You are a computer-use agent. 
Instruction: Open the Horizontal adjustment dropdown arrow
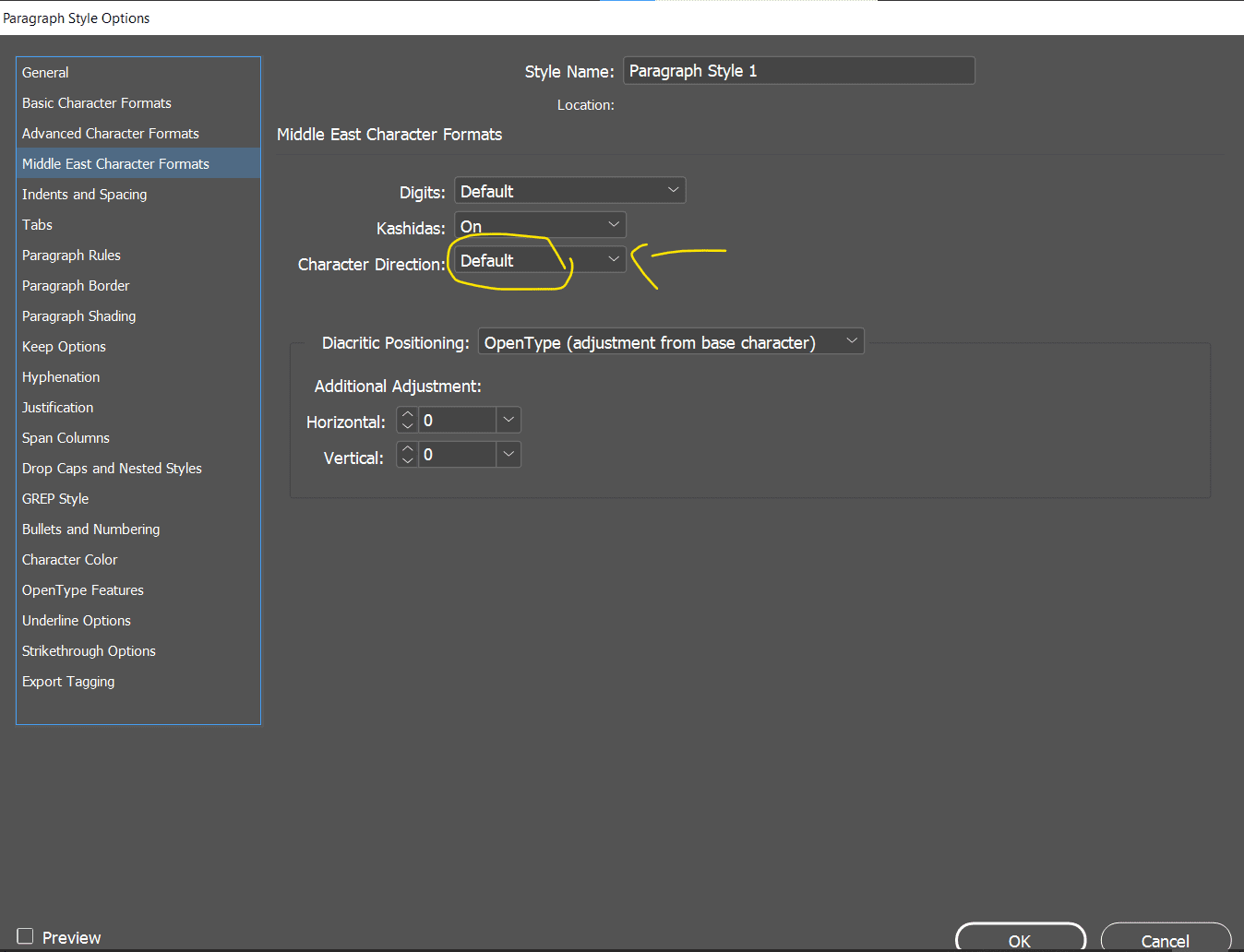[x=508, y=420]
